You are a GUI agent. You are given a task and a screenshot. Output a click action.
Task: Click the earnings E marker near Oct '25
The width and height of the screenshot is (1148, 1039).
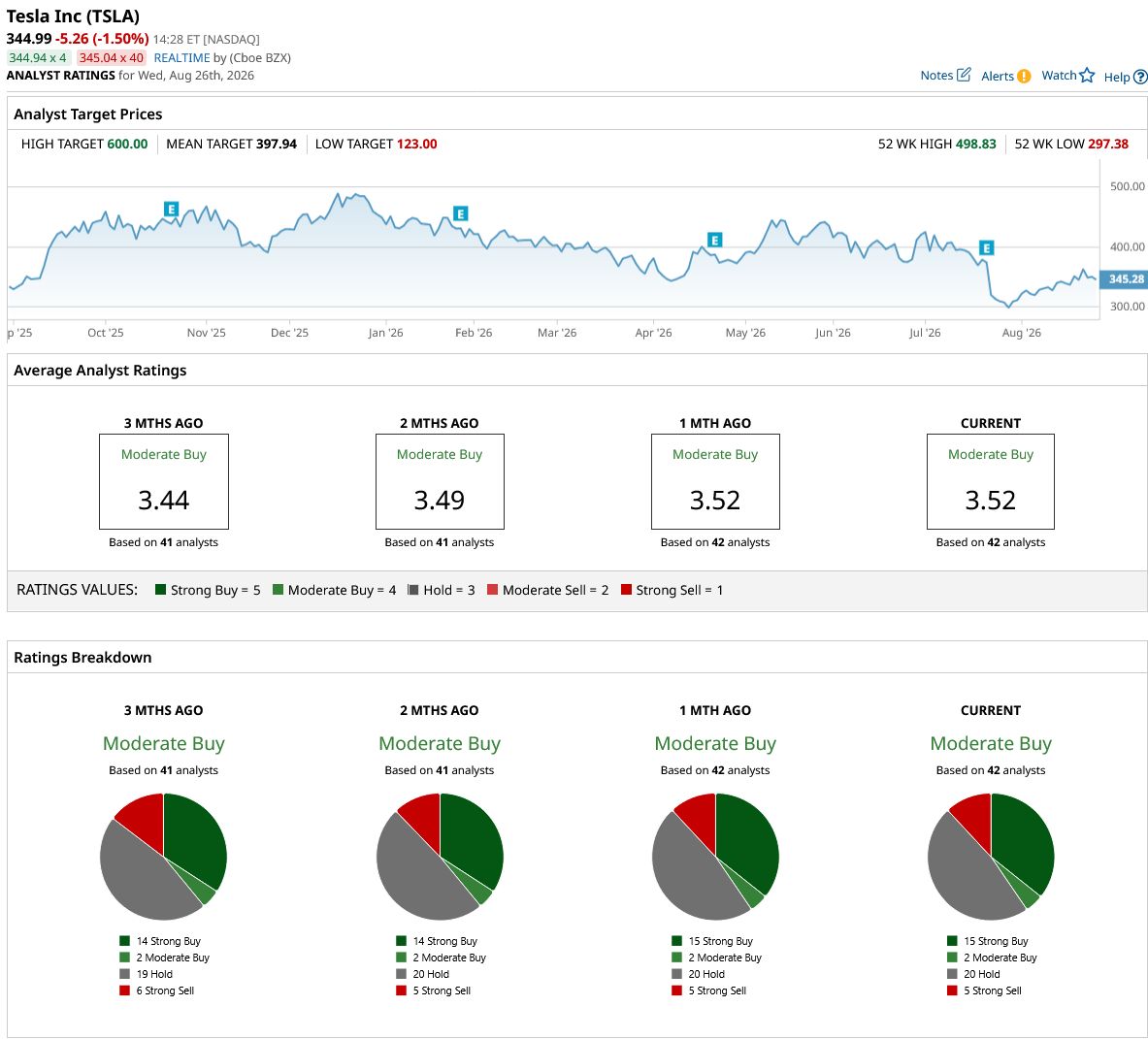coord(171,210)
